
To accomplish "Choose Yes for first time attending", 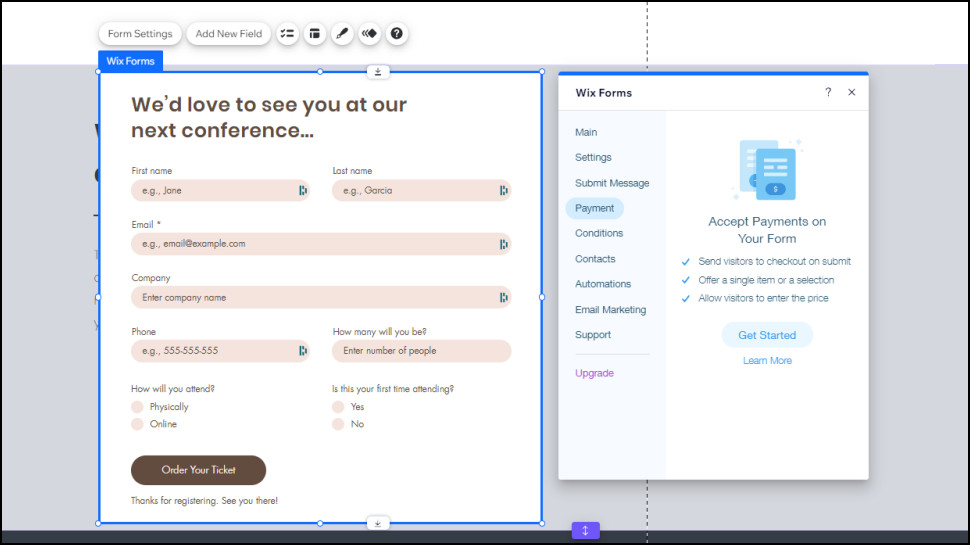I will [339, 407].
